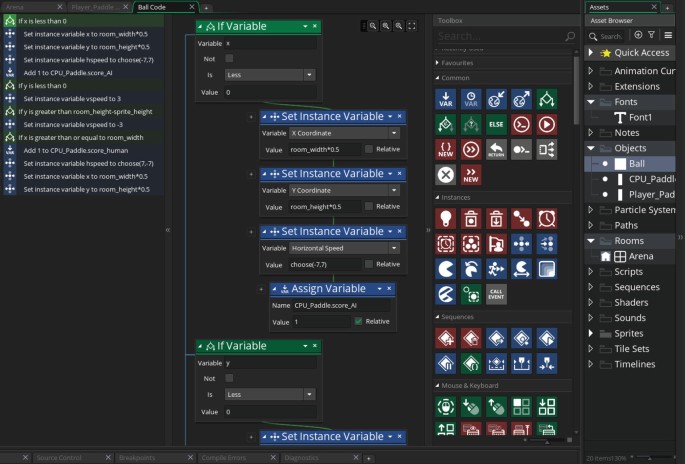
Task: Pick the Return action icon
Action: click(x=495, y=149)
